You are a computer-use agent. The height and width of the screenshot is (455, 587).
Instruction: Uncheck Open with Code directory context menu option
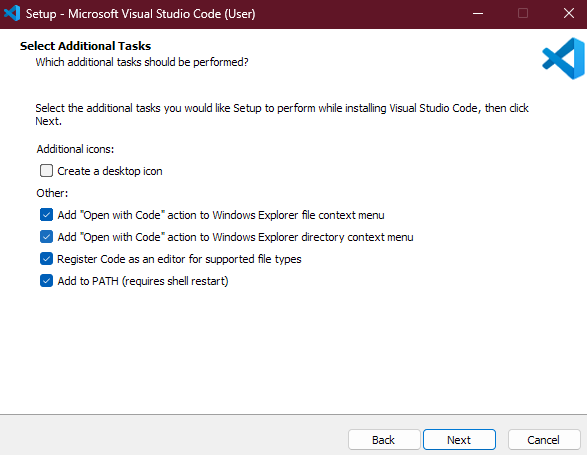(46, 237)
